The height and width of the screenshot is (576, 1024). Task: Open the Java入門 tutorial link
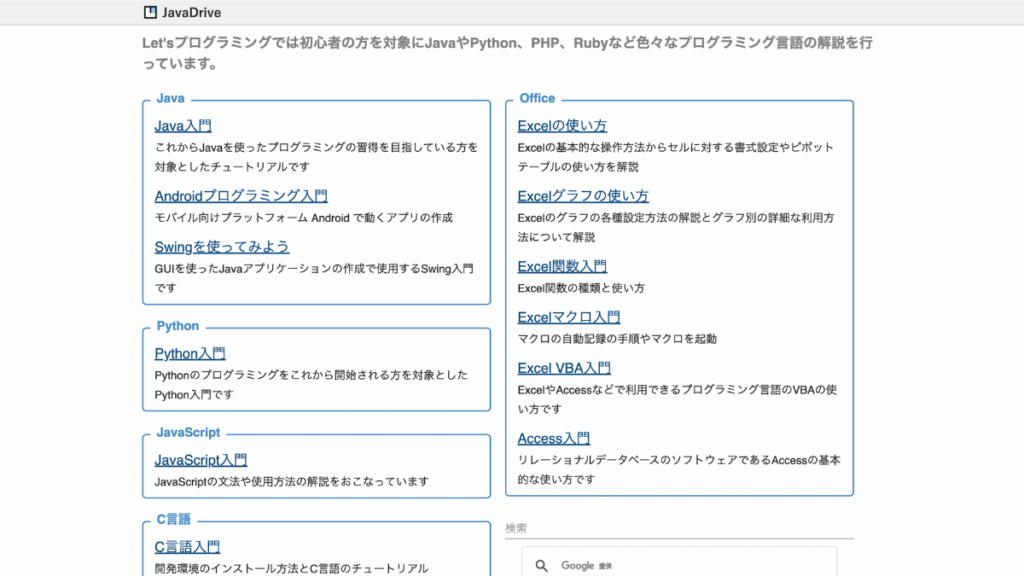[x=181, y=126]
